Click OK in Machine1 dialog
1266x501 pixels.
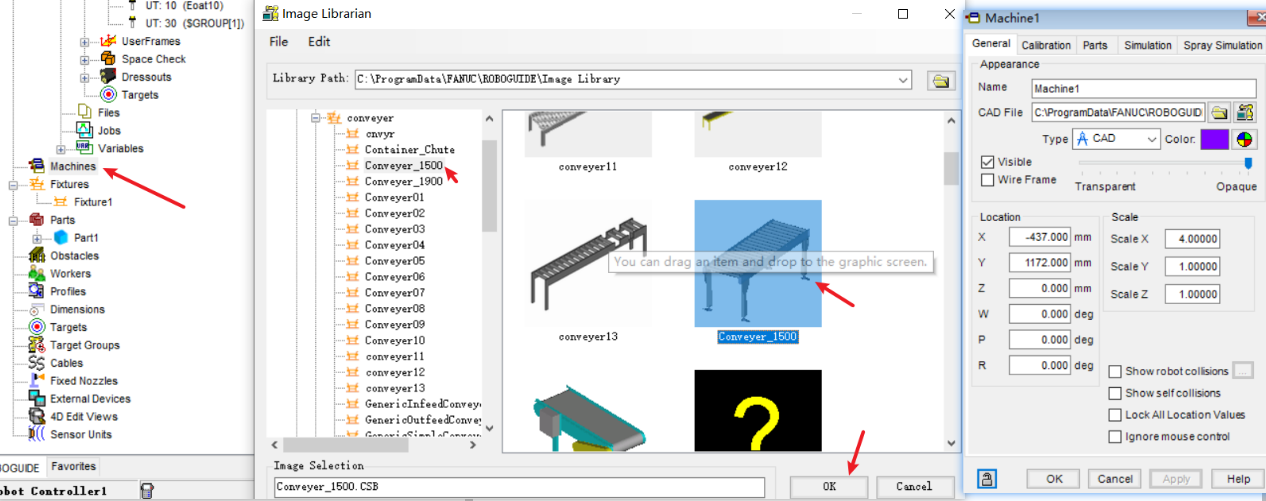point(1055,479)
